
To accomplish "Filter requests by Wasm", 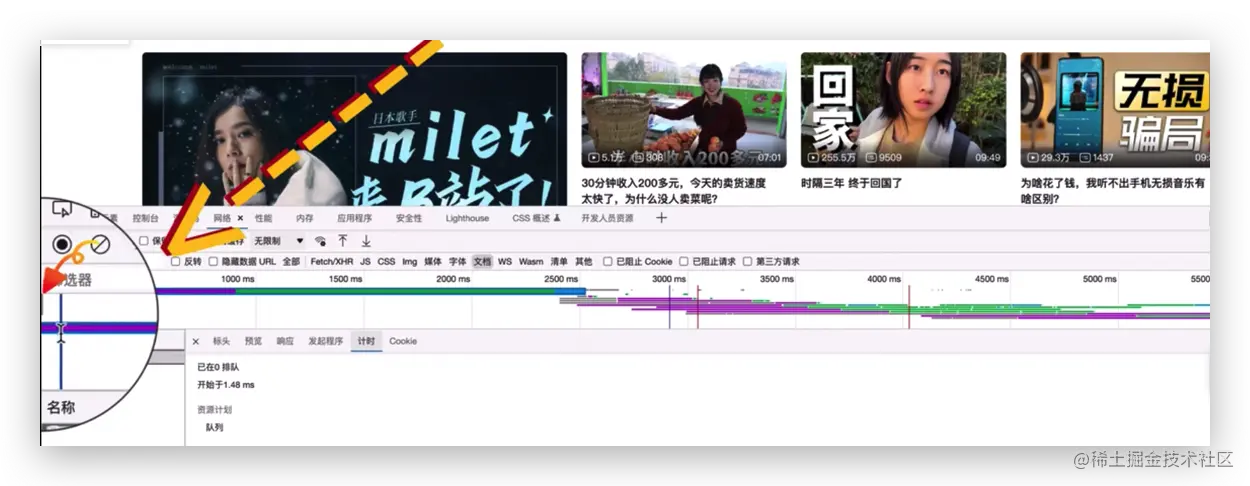I will tap(531, 262).
